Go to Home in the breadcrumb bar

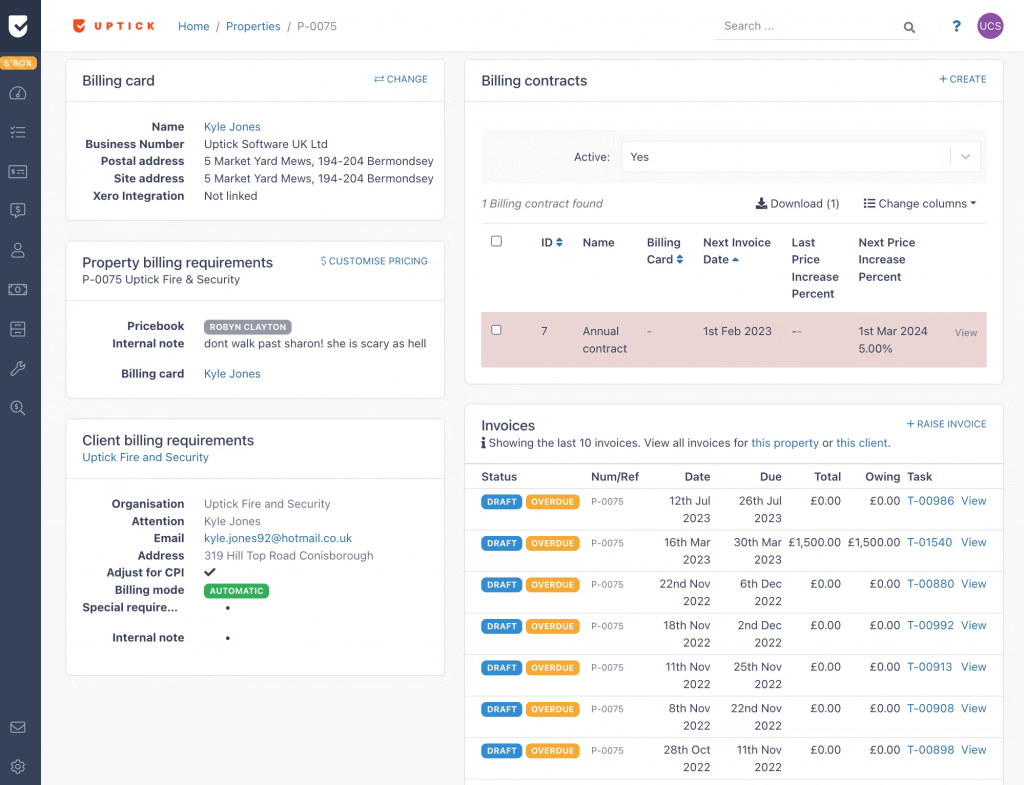(193, 26)
